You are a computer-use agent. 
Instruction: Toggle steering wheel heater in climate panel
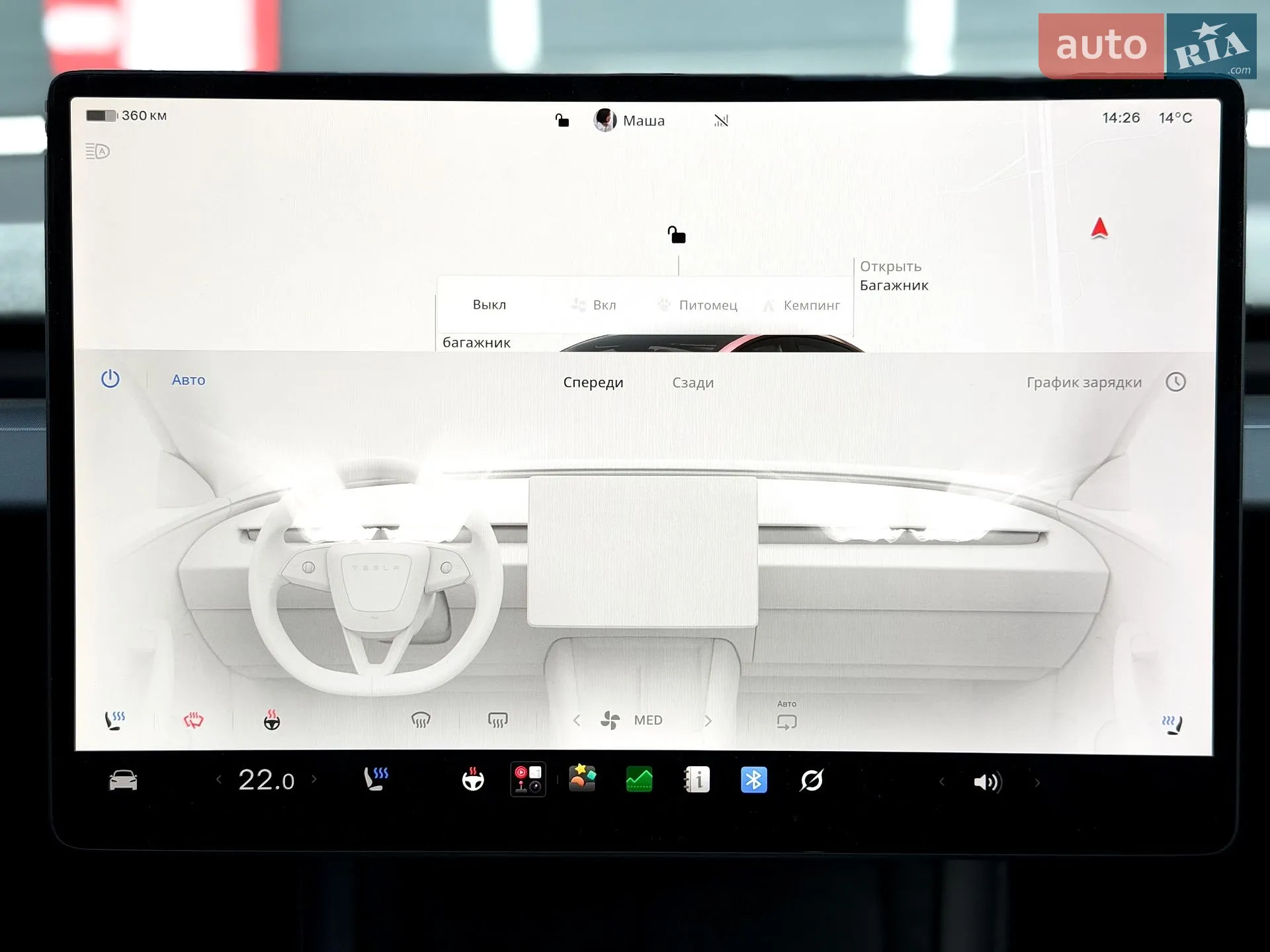tap(272, 720)
